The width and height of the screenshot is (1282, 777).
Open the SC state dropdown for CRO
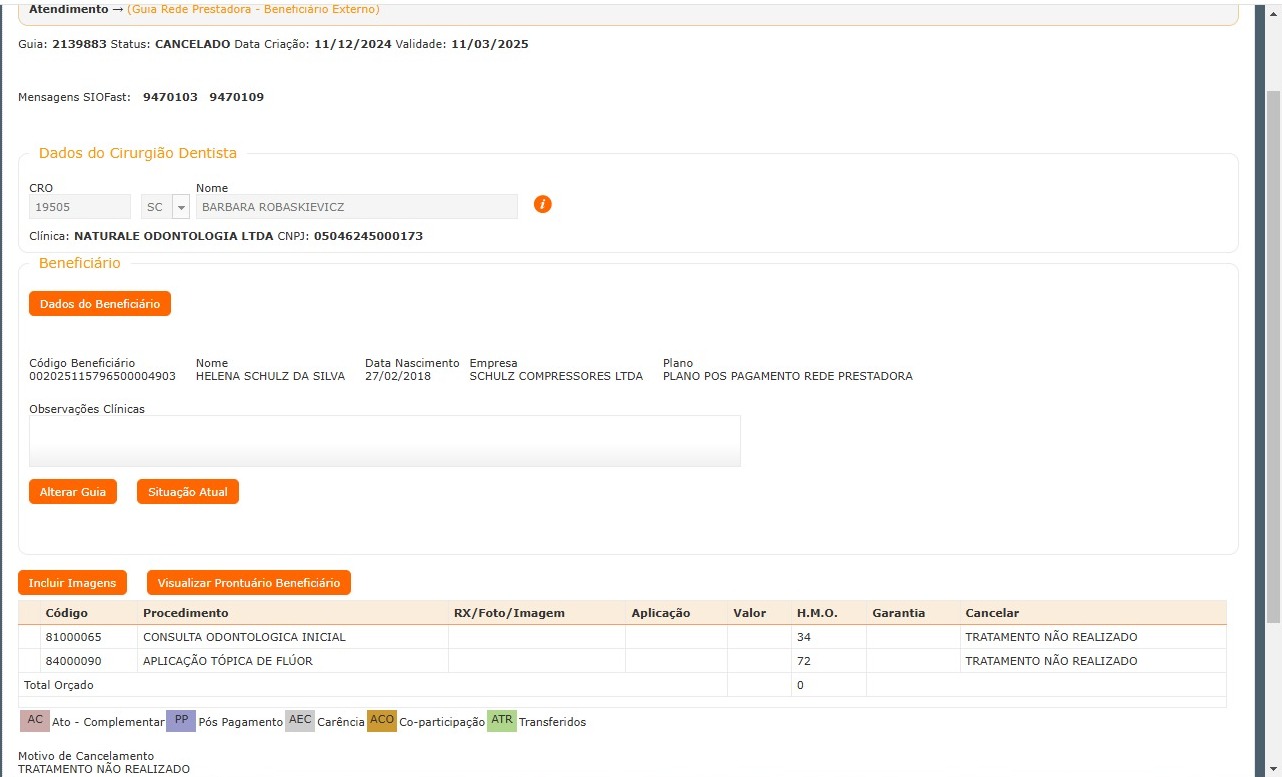(181, 207)
